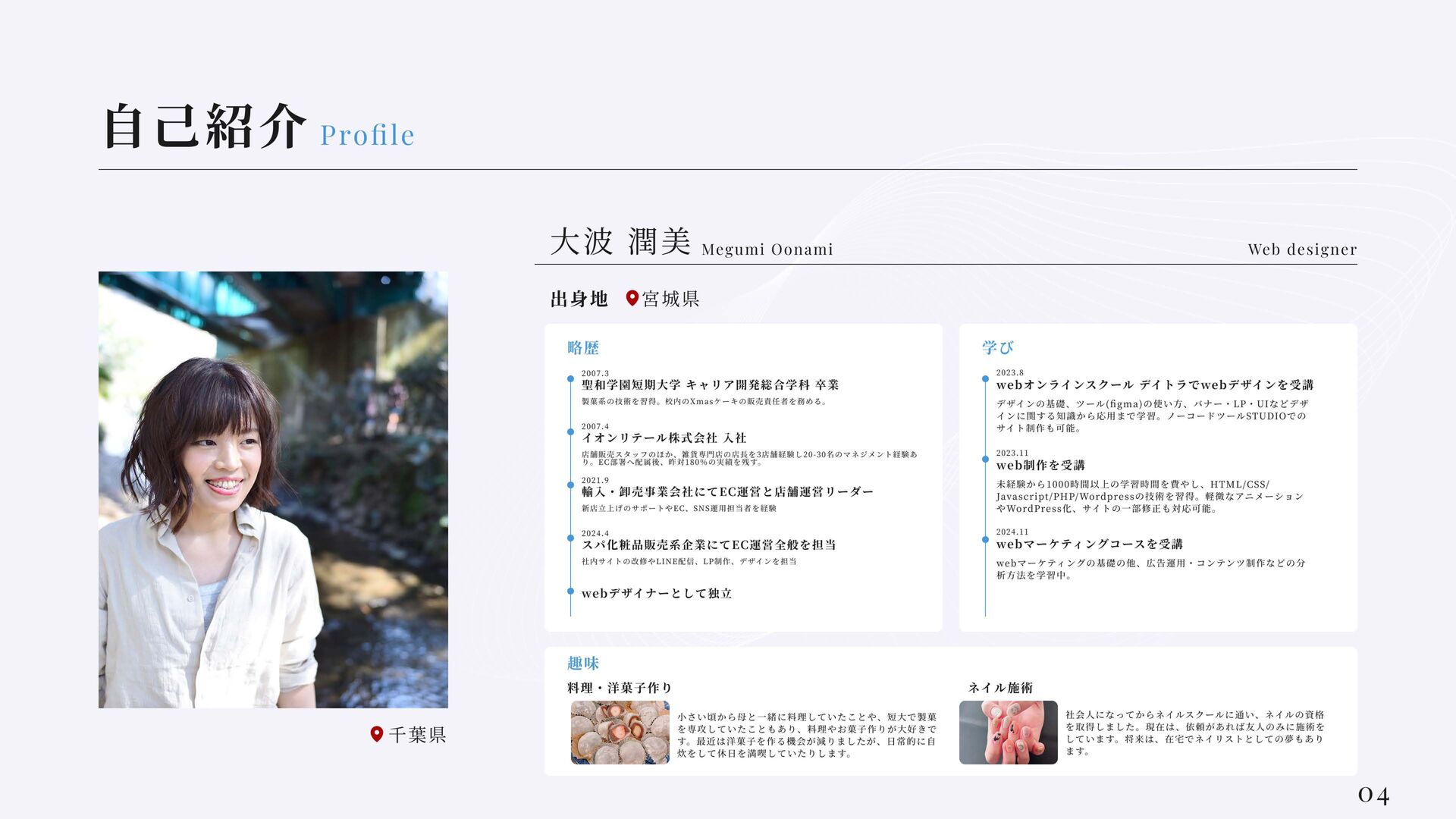Click the nail art photo under ネイル施術
This screenshot has width=1456, height=819.
[1008, 733]
